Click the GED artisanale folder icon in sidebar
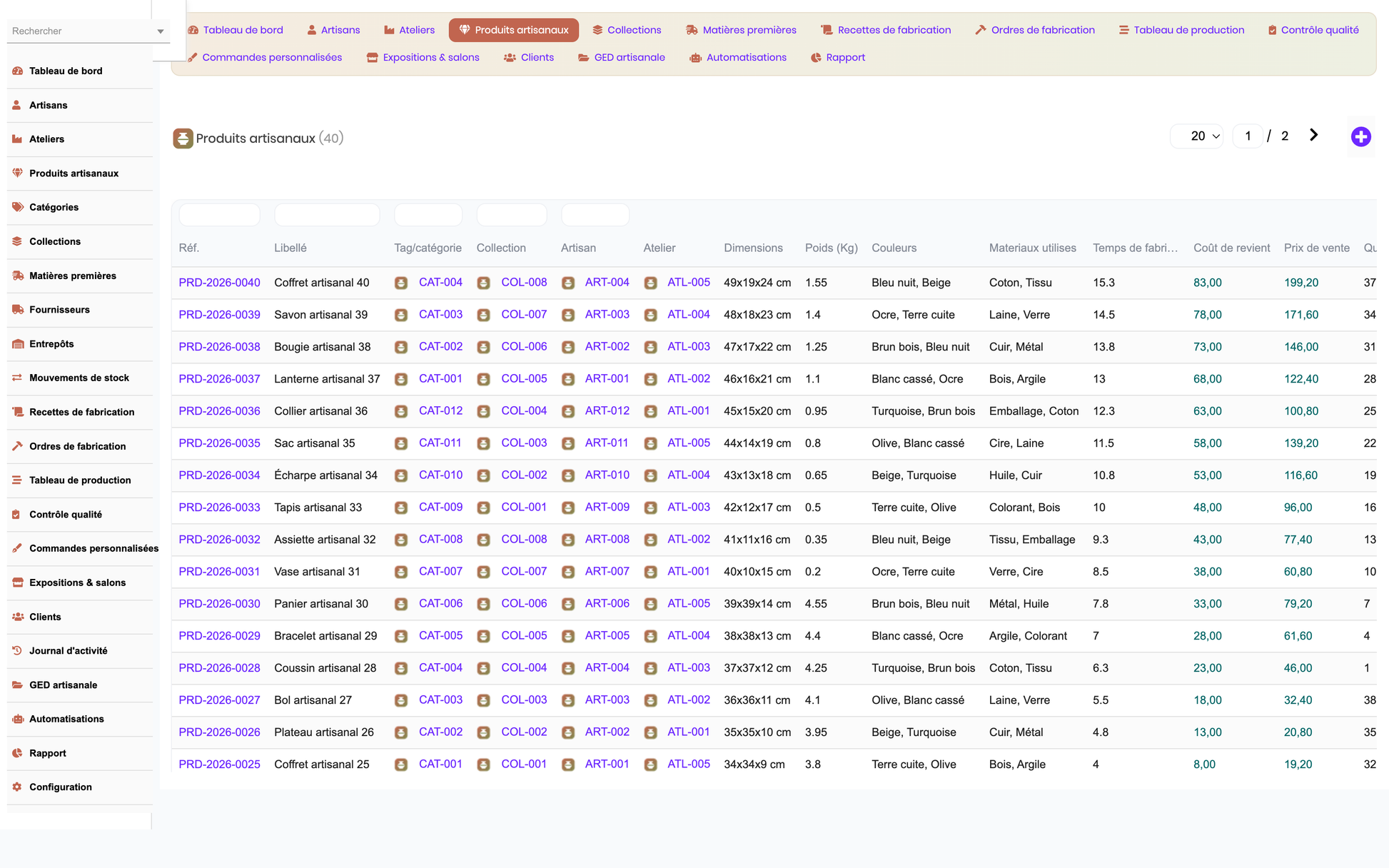Image resolution: width=1389 pixels, height=868 pixels. 18,685
